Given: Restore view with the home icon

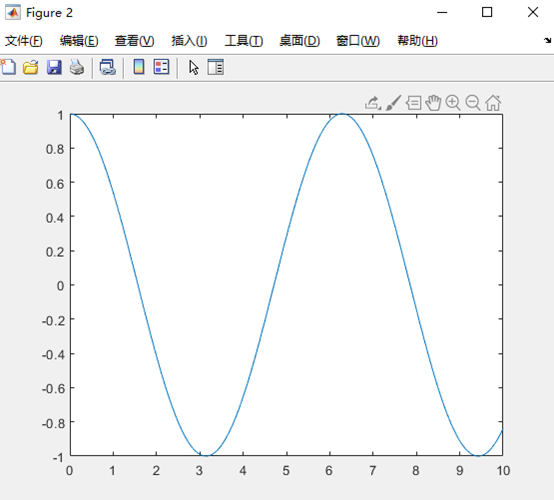Looking at the screenshot, I should tap(493, 103).
